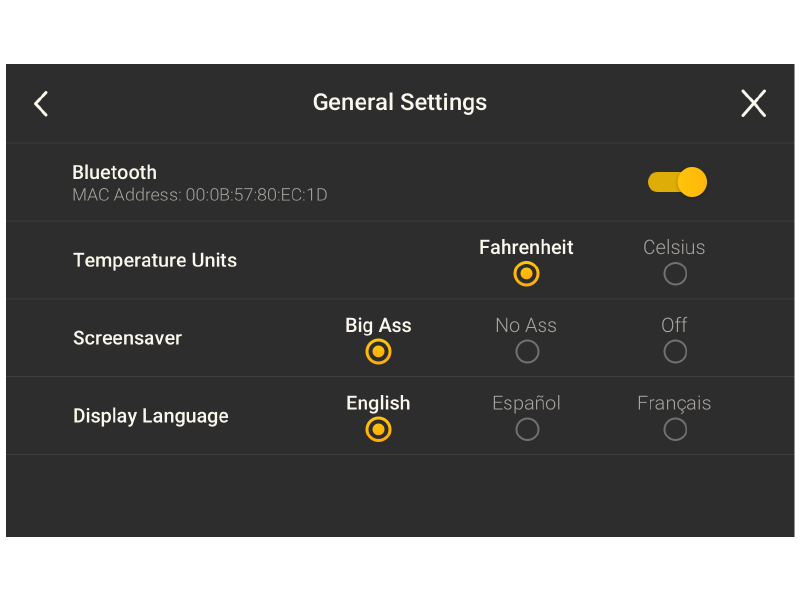The width and height of the screenshot is (800, 600).
Task: Tap the "Celsius" text label
Action: tap(674, 247)
